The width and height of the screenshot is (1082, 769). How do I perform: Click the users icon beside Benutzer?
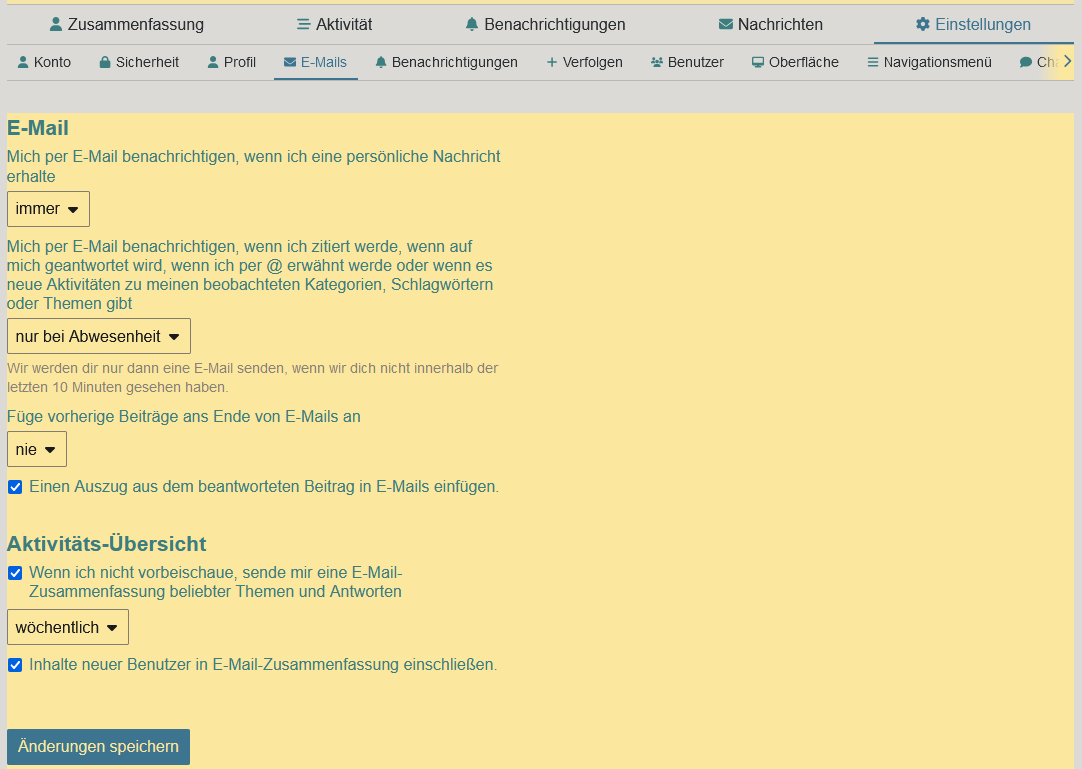pyautogui.click(x=657, y=62)
